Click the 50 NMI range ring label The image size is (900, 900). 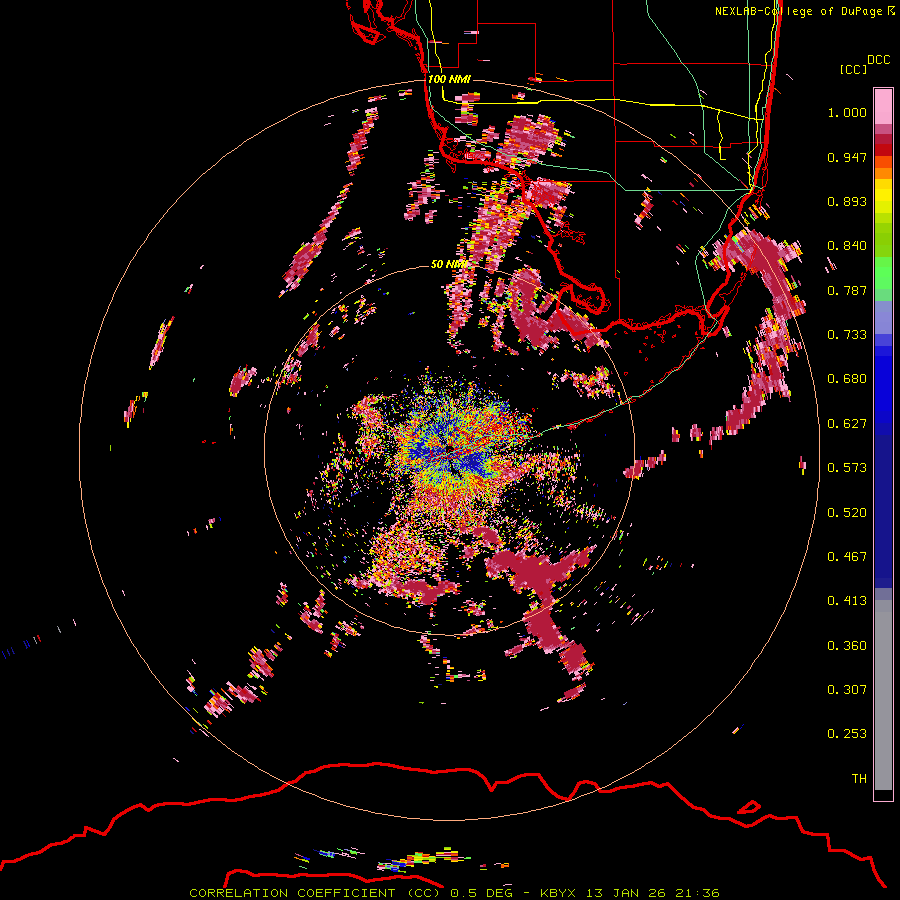449,264
